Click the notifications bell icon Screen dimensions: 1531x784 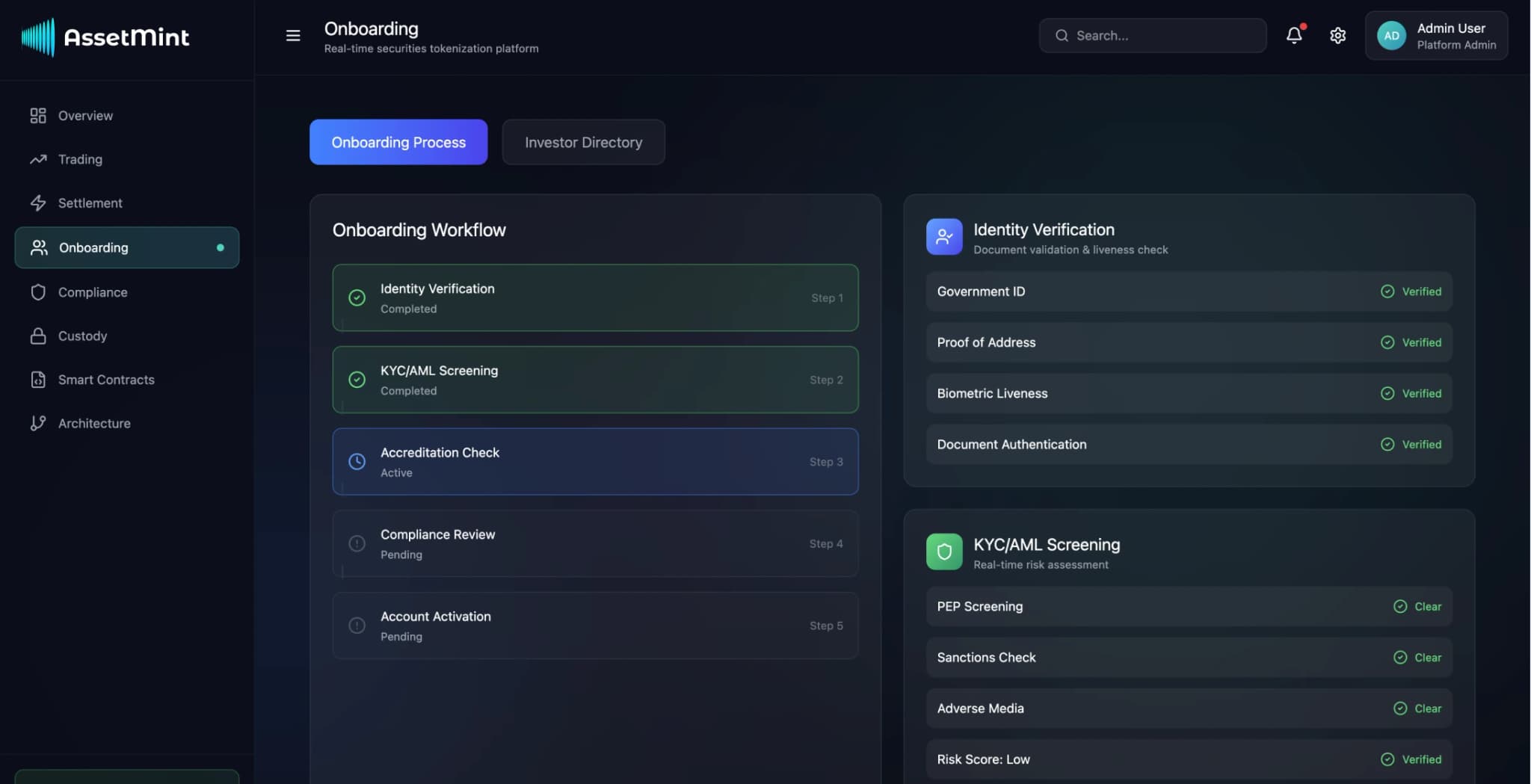pyautogui.click(x=1294, y=35)
